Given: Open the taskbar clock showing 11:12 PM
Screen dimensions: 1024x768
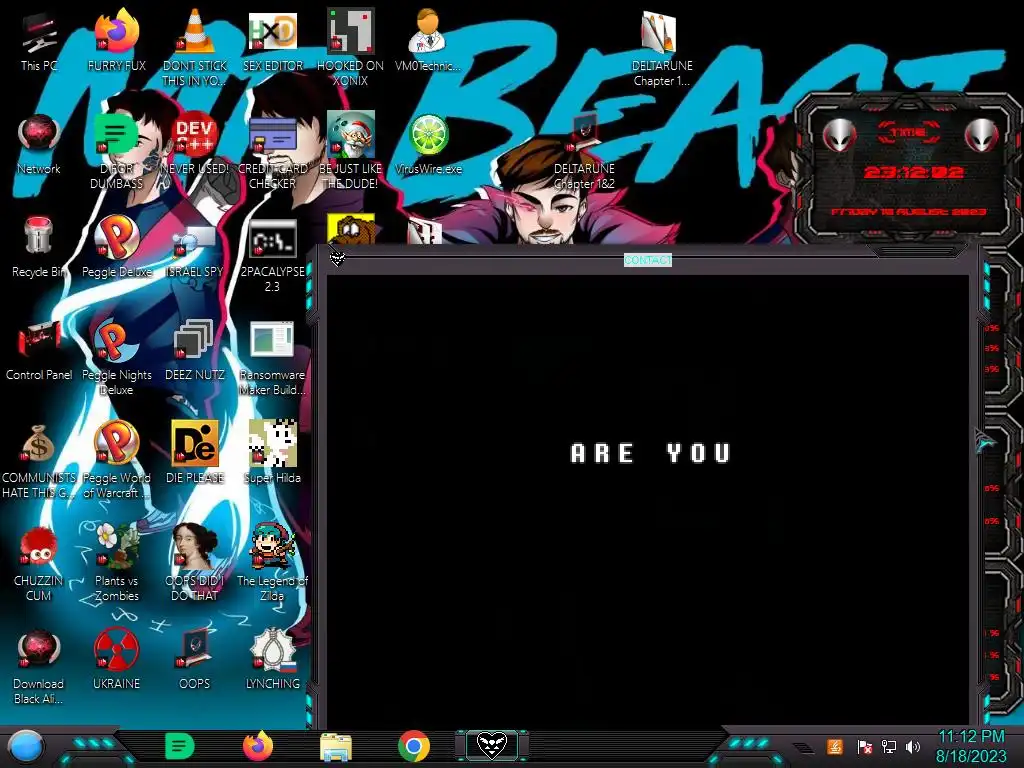Looking at the screenshot, I should pos(971,746).
